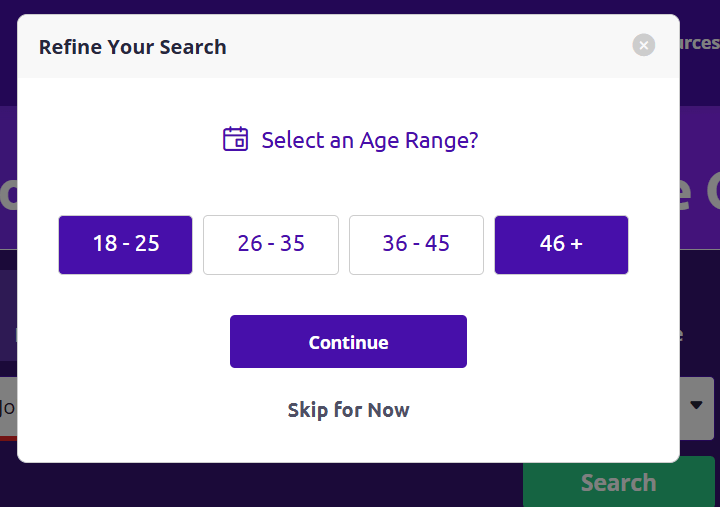Click the Select an Age Range? prompt text

[370, 140]
